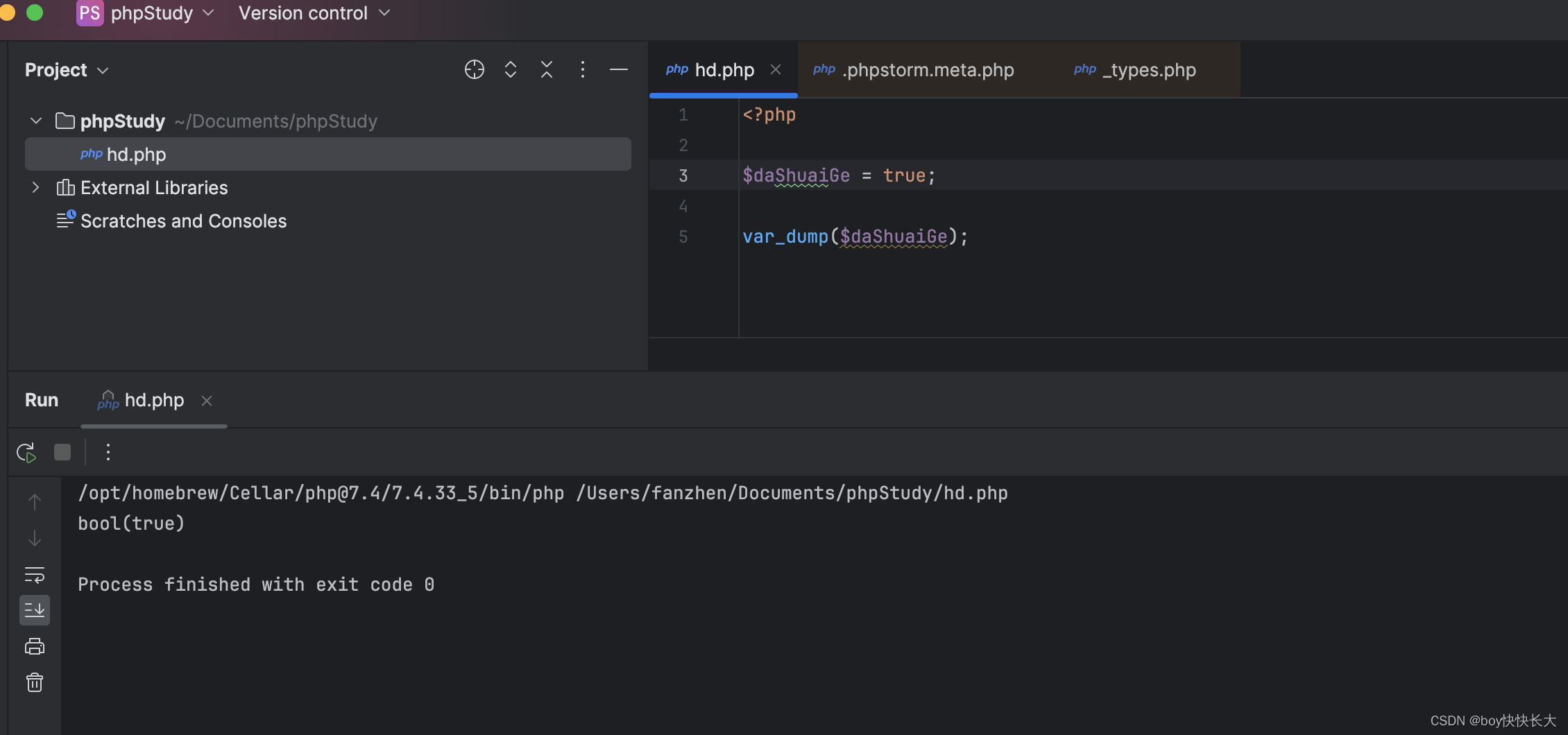Select External Libraries label
The width and height of the screenshot is (1568, 735).
pos(154,188)
